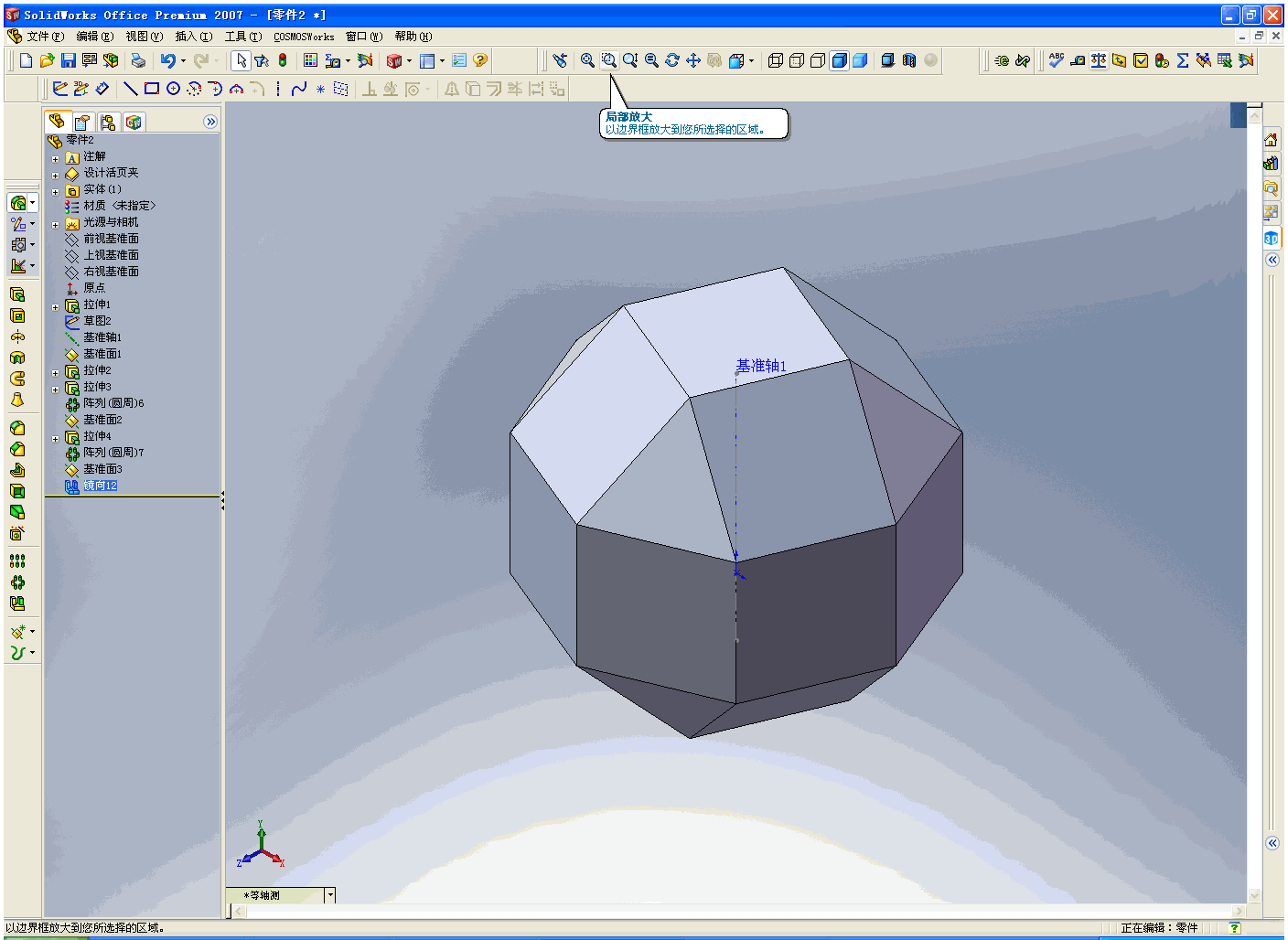Switch to the ConfigurationManager tab

[108, 122]
